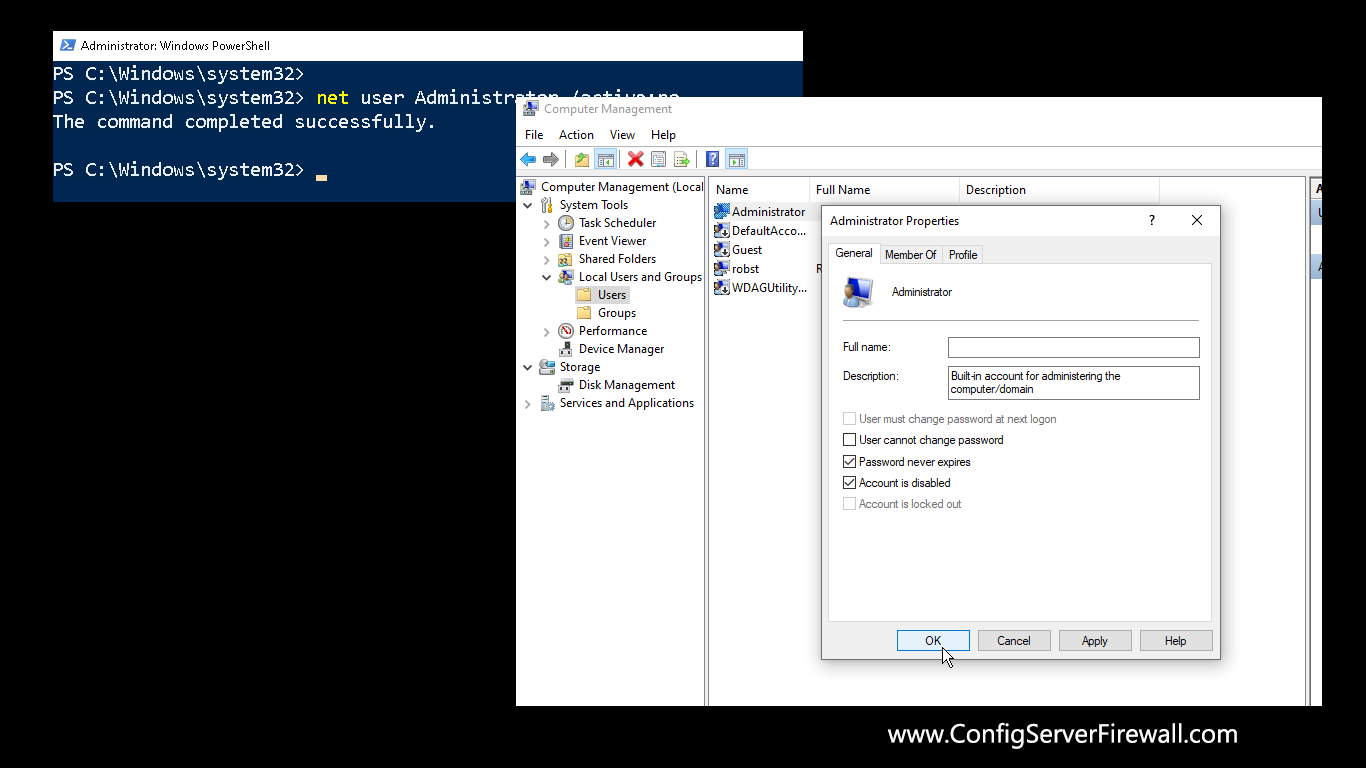Viewport: 1366px width, 768px height.
Task: Select the Administrator row in user list
Action: [768, 212]
